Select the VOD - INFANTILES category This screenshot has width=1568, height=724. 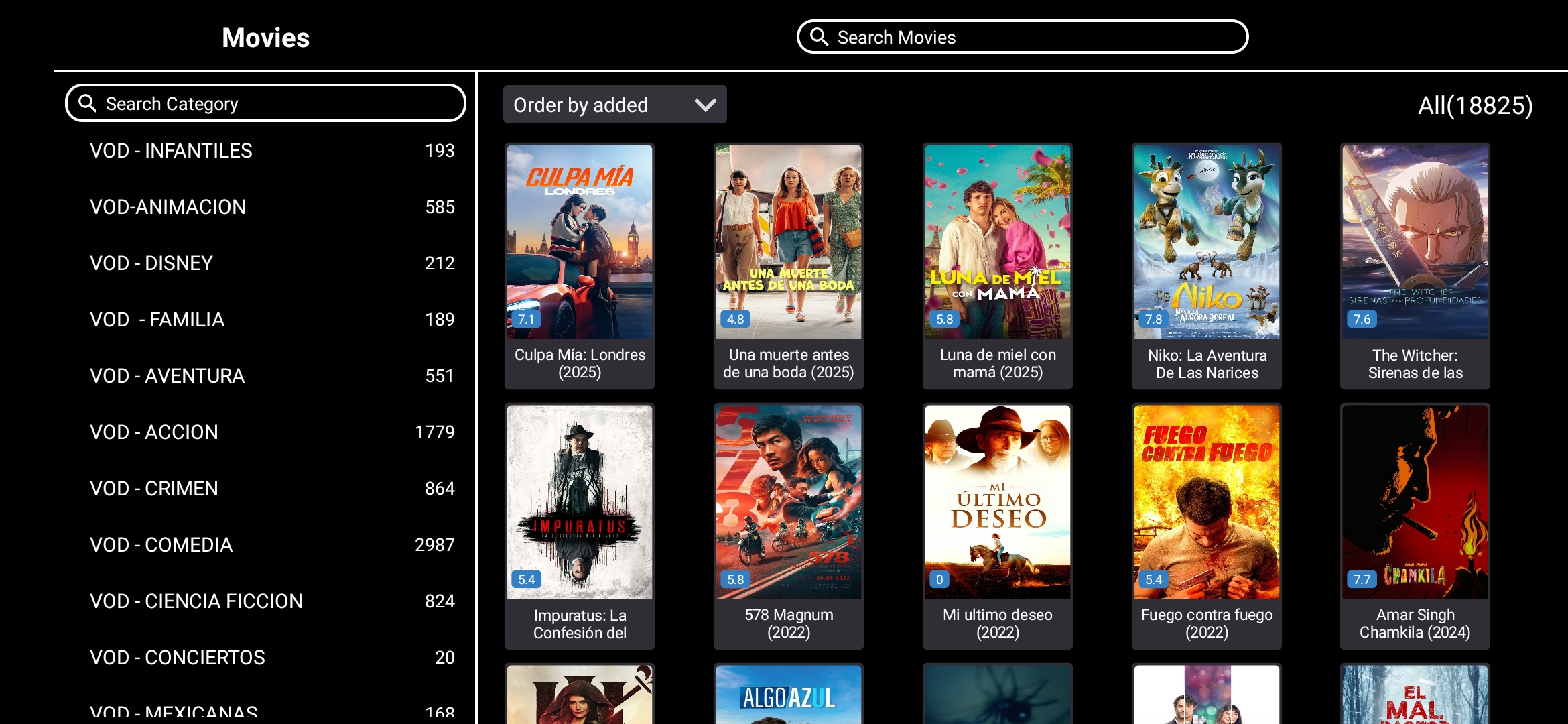(x=172, y=151)
